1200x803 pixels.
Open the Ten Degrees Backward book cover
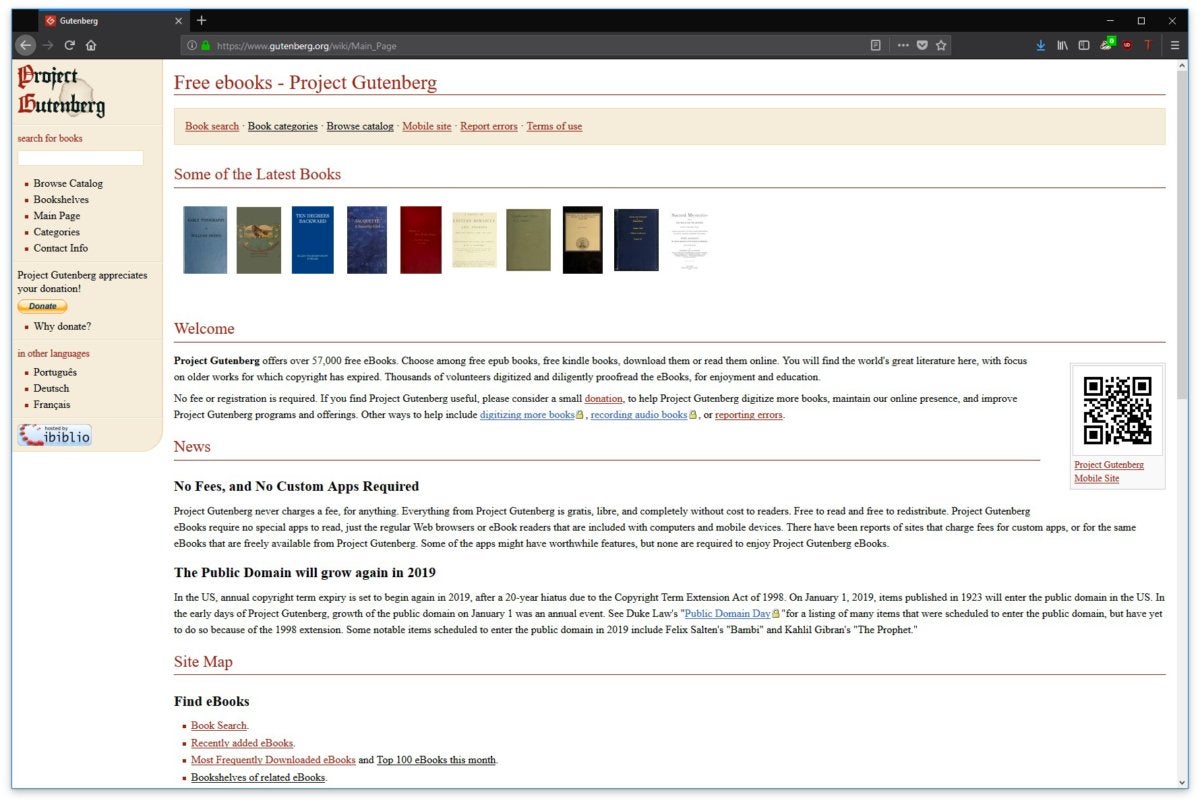pyautogui.click(x=313, y=240)
